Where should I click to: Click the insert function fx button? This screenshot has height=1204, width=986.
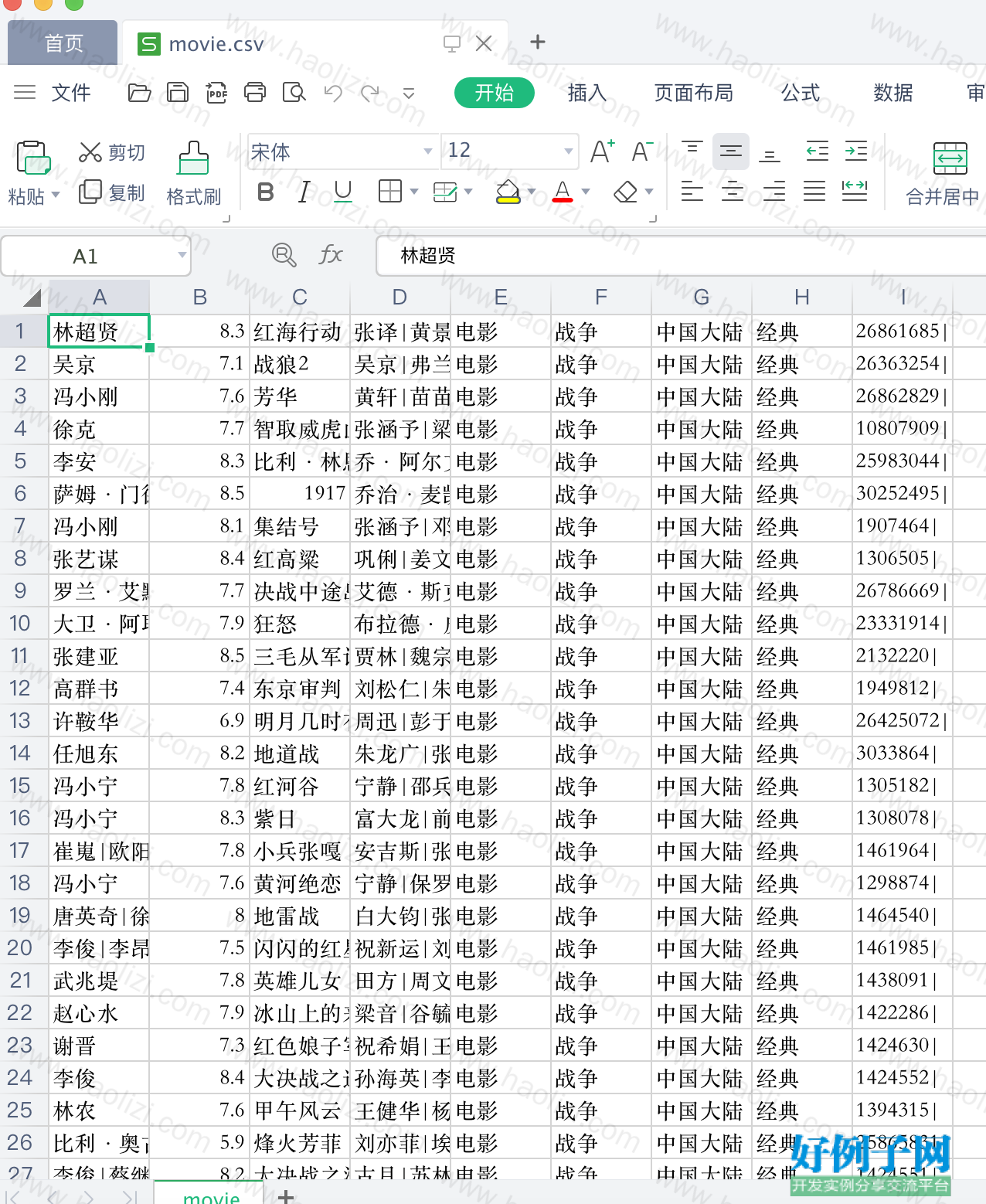[331, 254]
